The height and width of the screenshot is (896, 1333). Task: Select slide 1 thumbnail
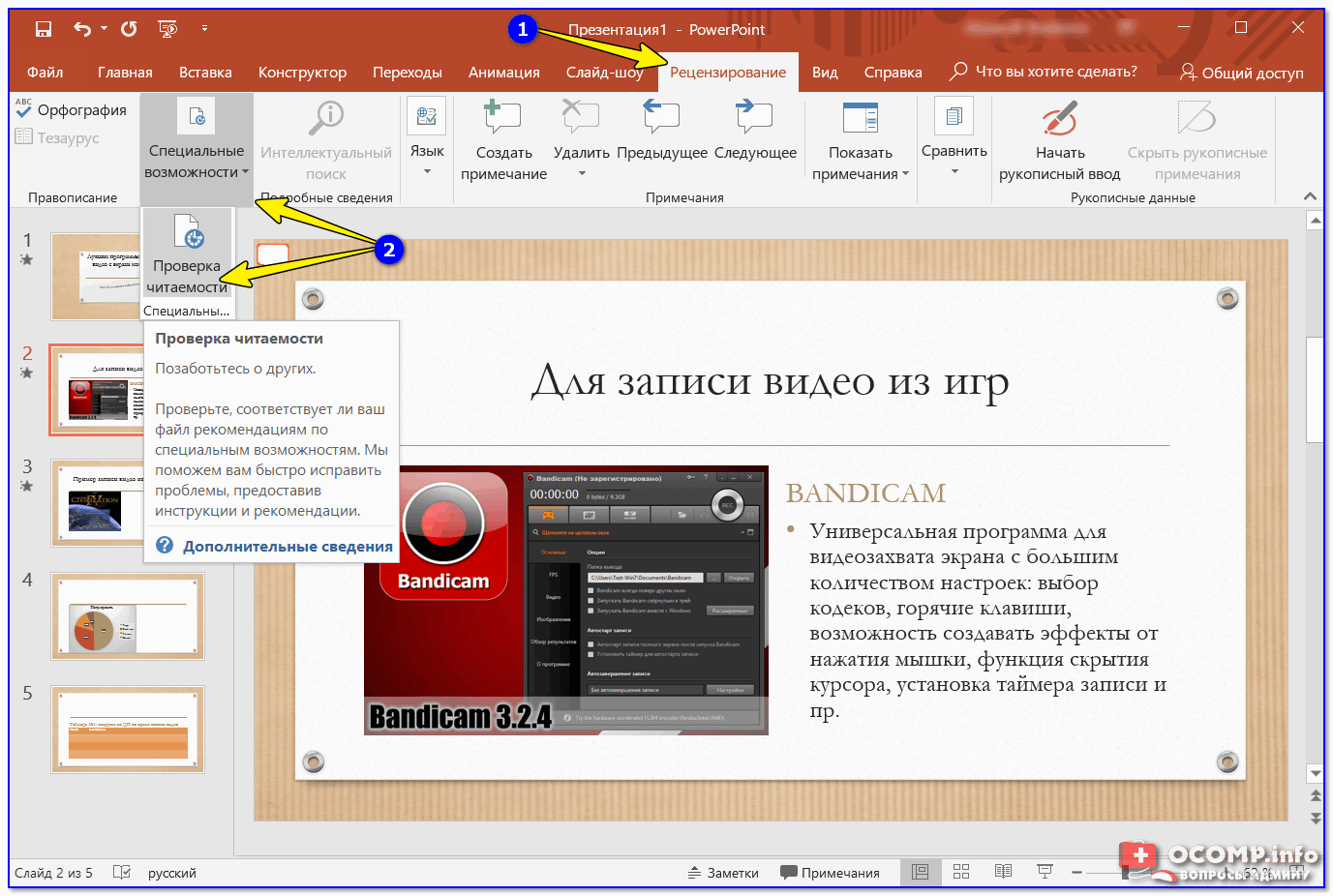(97, 276)
